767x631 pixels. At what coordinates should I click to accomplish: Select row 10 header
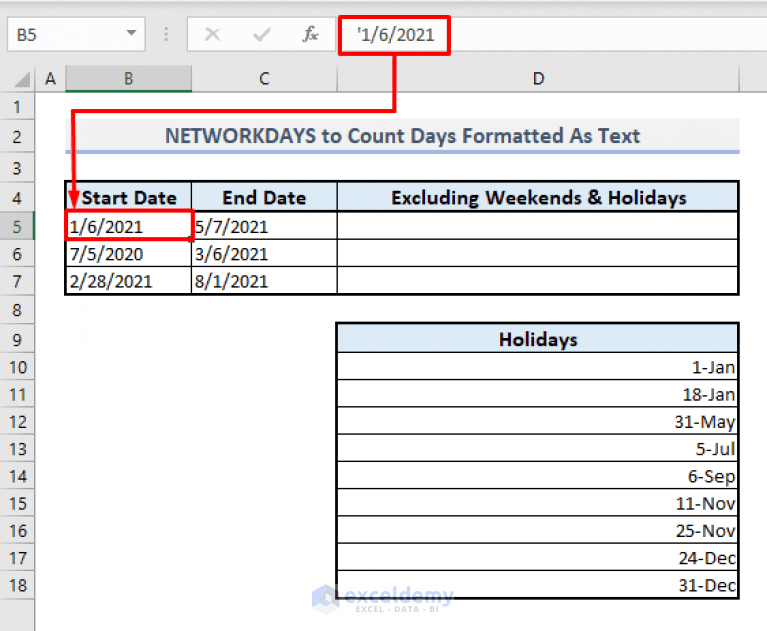coord(17,367)
